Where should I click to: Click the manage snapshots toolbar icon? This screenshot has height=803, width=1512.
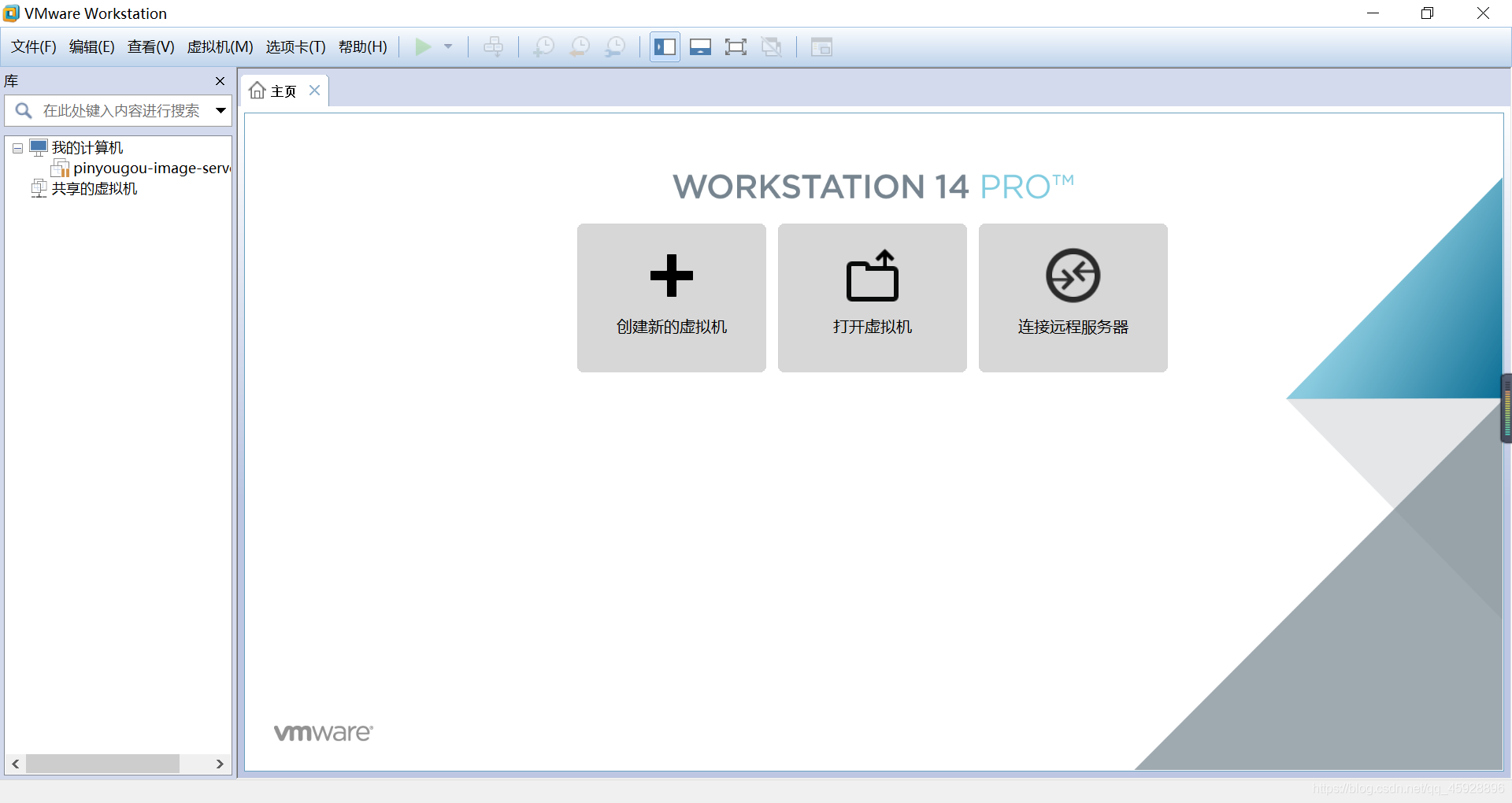click(615, 47)
